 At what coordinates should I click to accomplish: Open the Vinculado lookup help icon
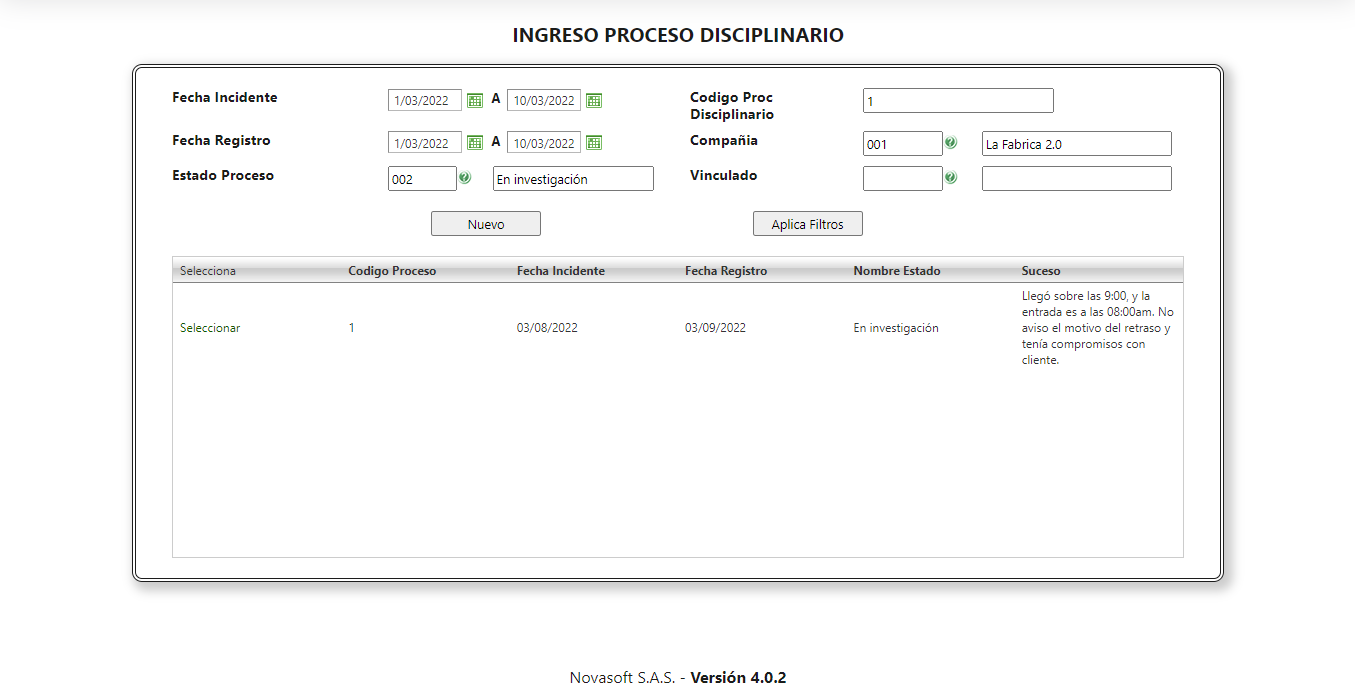(951, 178)
